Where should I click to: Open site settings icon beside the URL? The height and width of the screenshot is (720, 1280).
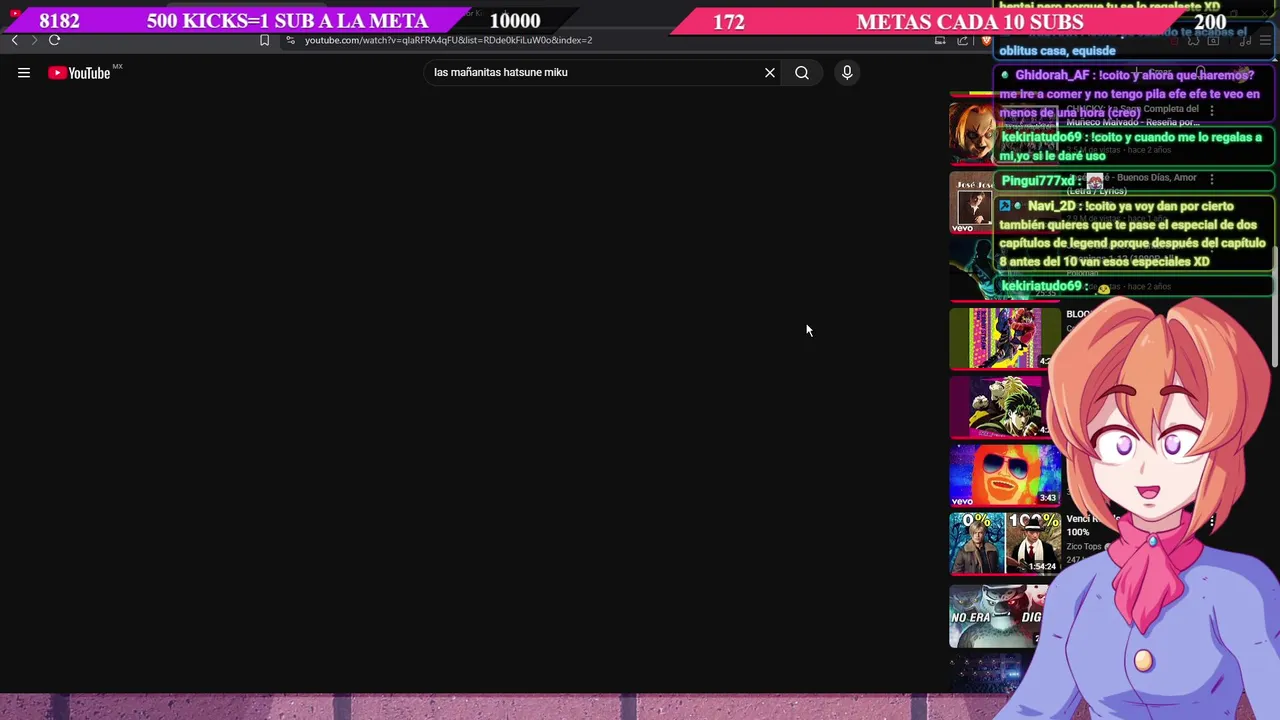pos(290,40)
